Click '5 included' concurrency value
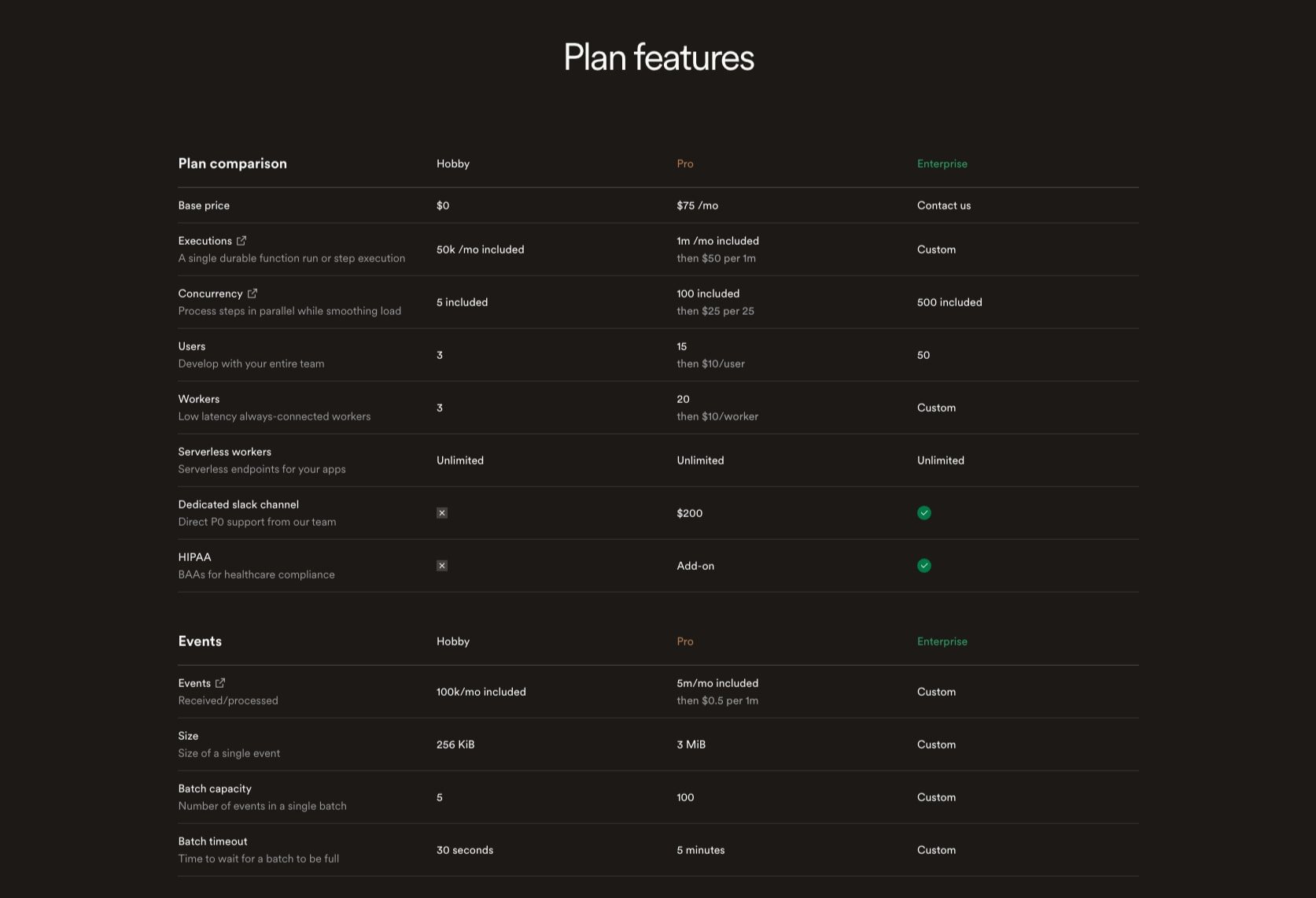Image resolution: width=1316 pixels, height=898 pixels. [x=463, y=302]
